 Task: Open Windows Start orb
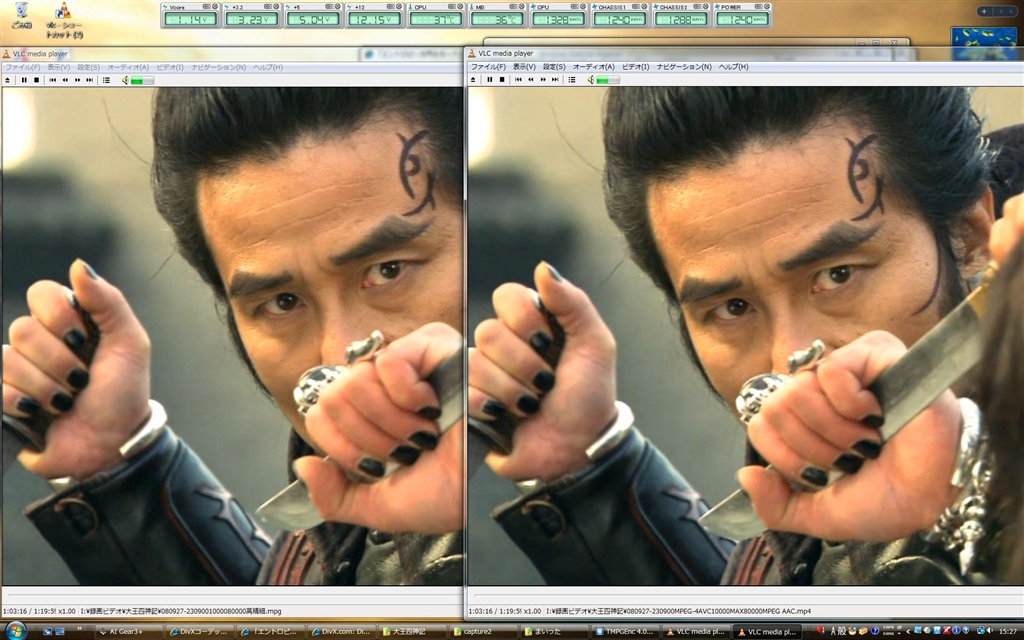pos(15,630)
